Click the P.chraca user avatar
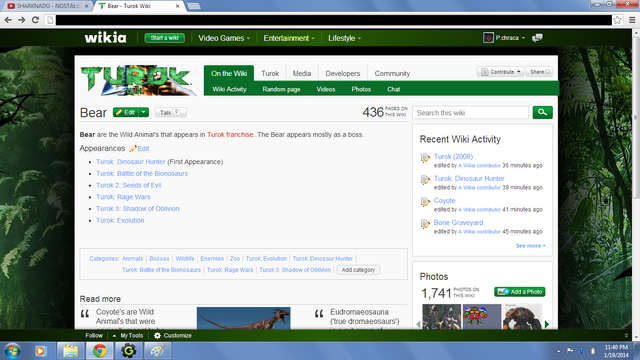This screenshot has height=360, width=640. 488,38
